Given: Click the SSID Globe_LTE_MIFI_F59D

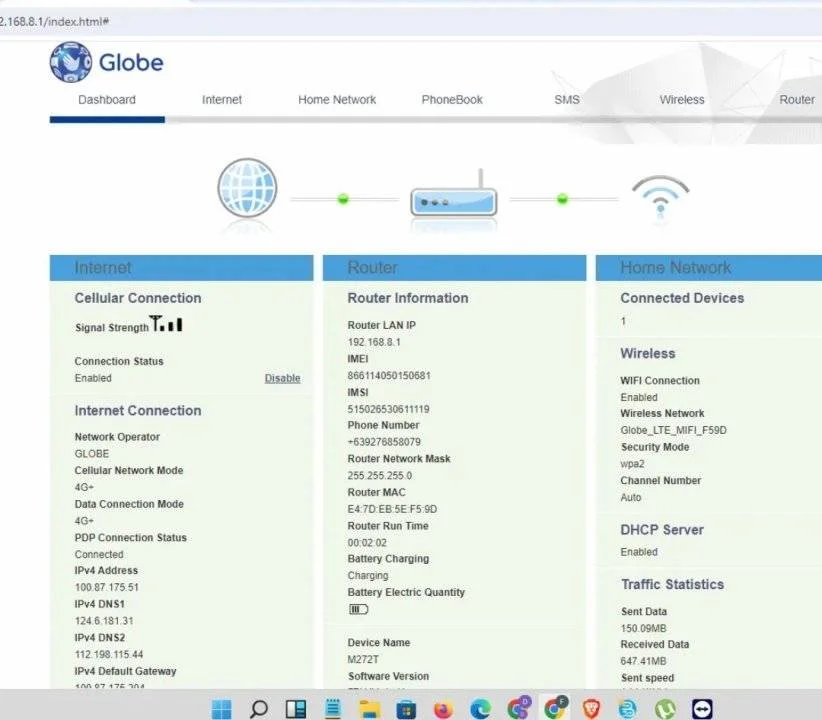Looking at the screenshot, I should tap(674, 430).
